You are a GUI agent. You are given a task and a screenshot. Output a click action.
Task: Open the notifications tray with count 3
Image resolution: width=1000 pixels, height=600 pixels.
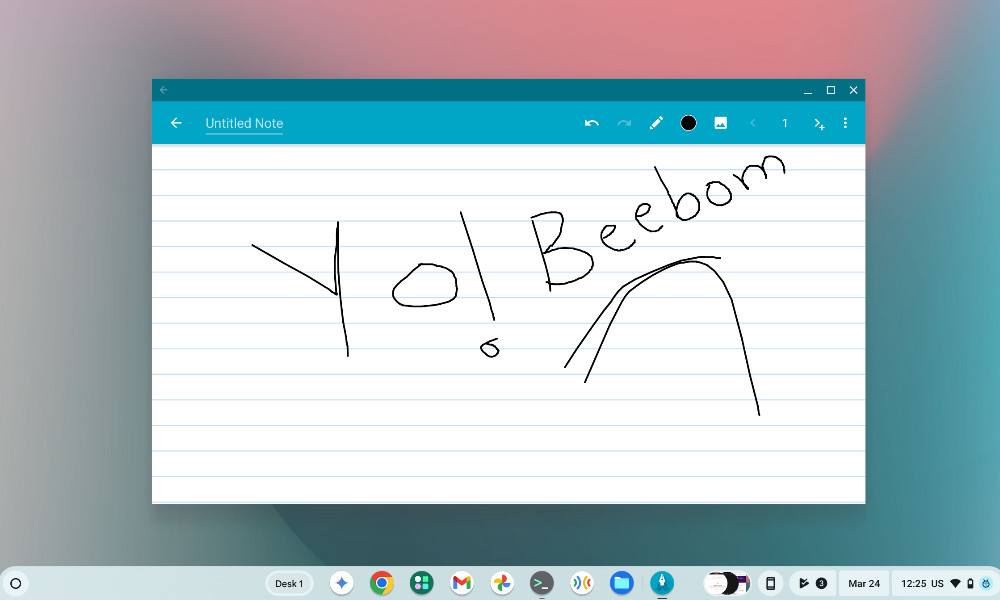812,583
